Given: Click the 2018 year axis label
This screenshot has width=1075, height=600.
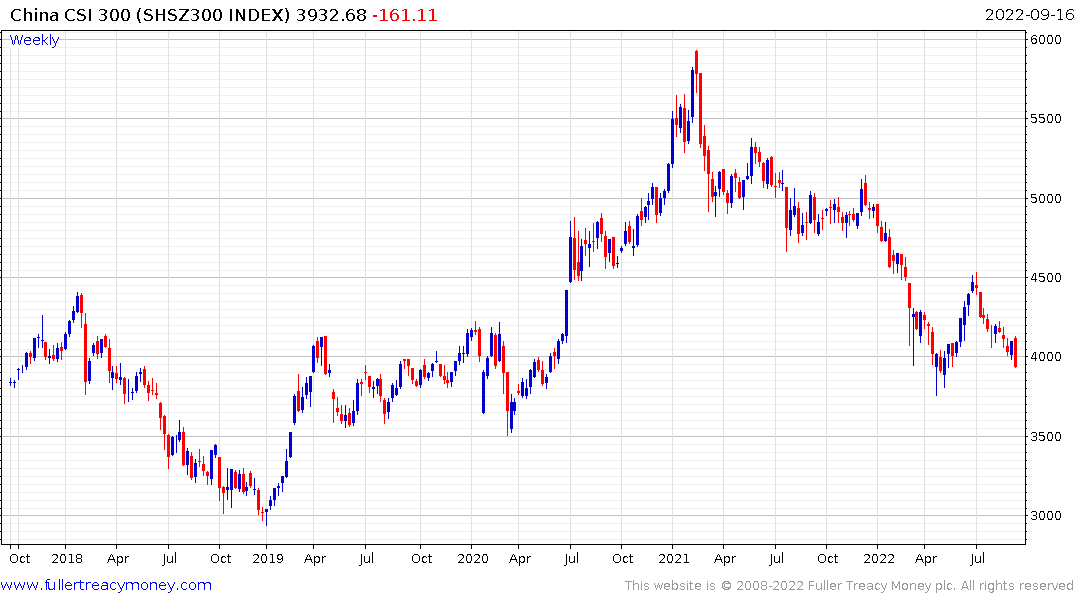Looking at the screenshot, I should 67,558.
